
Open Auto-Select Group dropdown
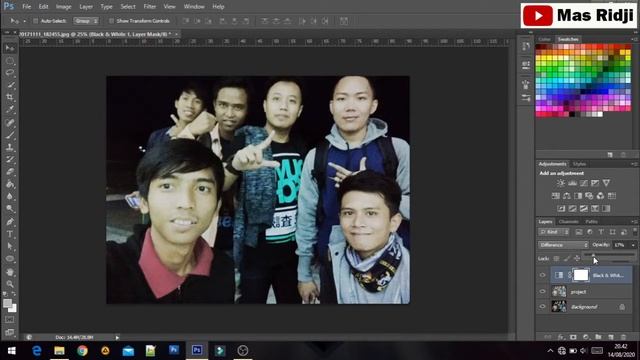coord(86,21)
